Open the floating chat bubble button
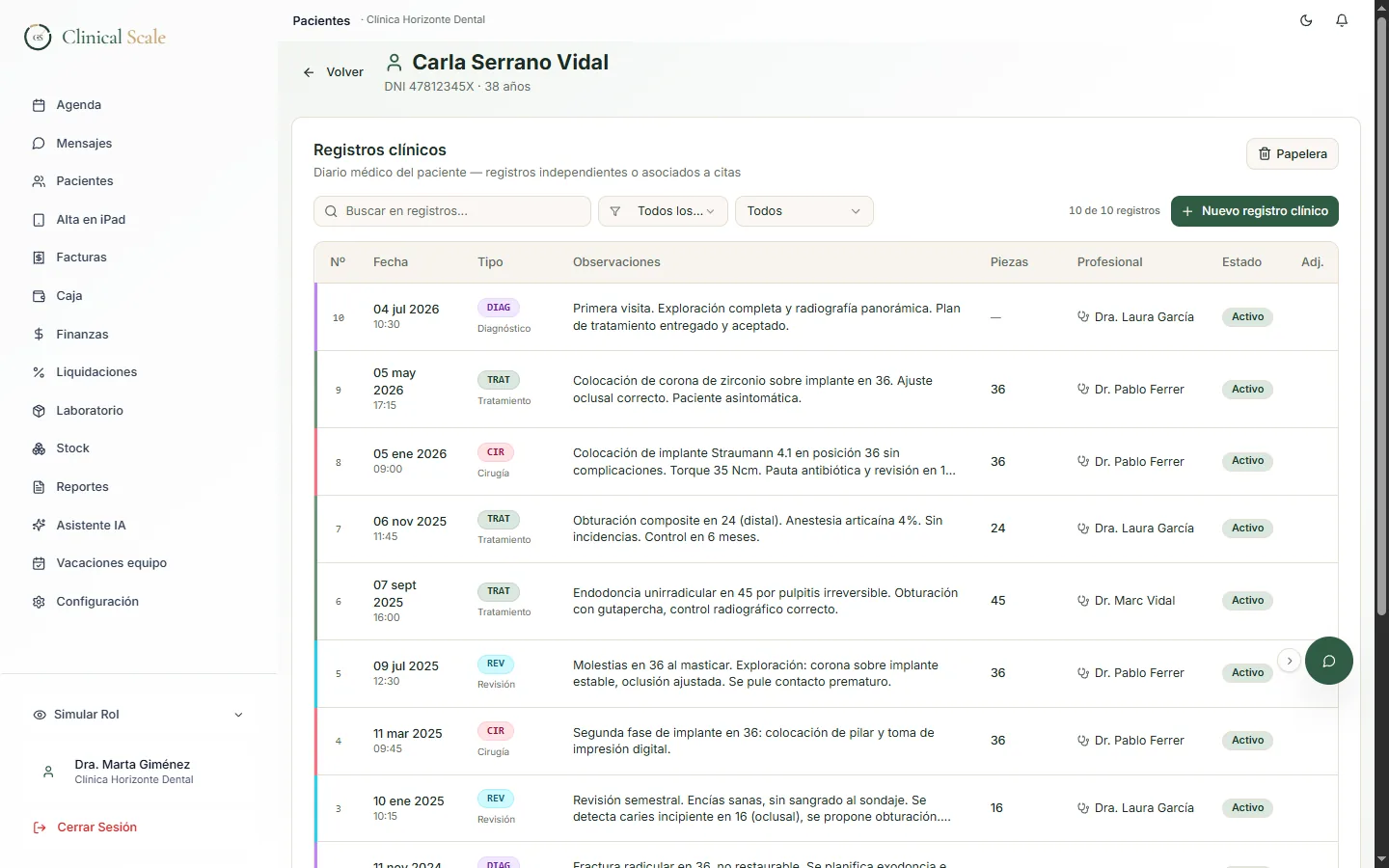 click(1329, 661)
